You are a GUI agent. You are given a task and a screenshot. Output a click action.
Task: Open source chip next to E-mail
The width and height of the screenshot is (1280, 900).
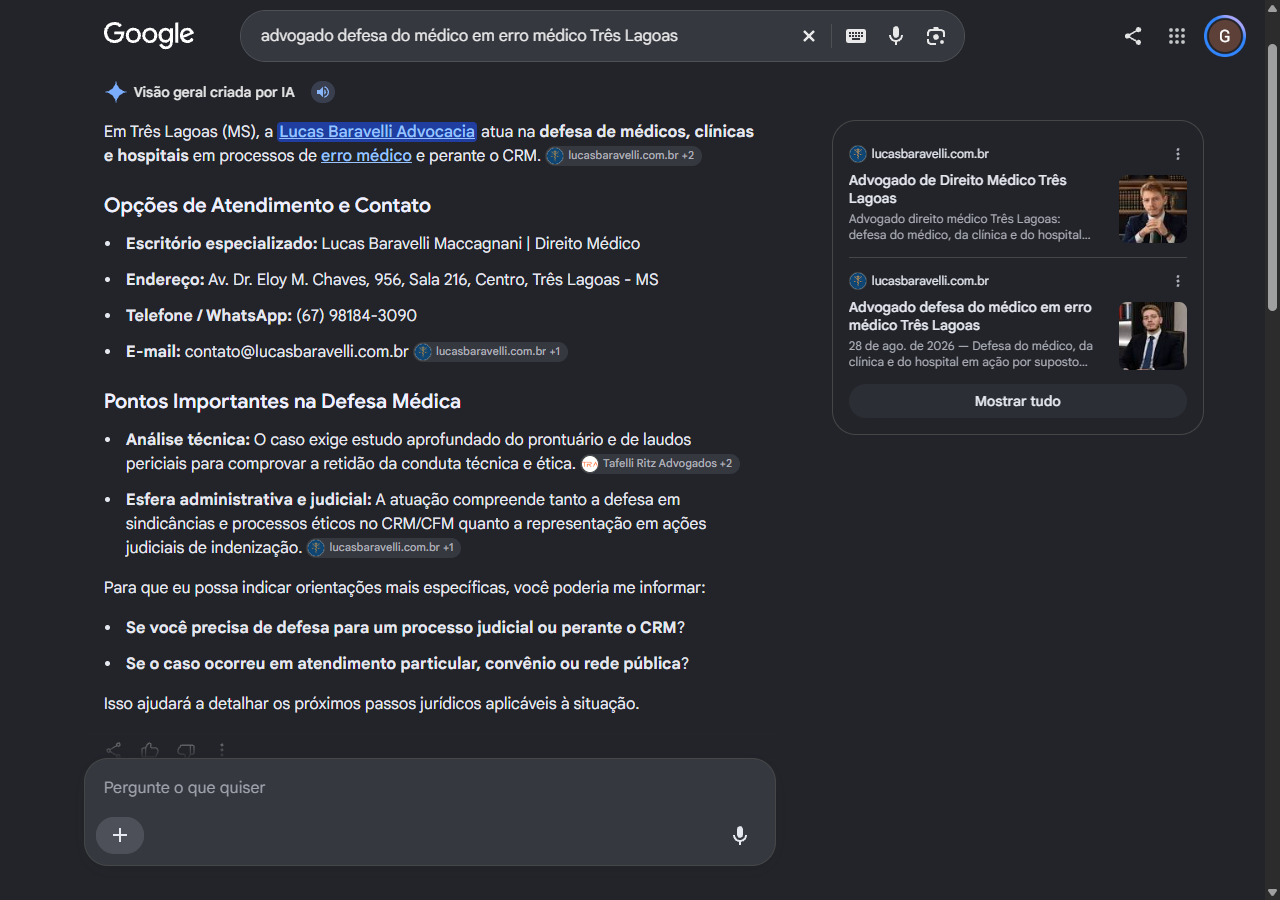pyautogui.click(x=491, y=352)
